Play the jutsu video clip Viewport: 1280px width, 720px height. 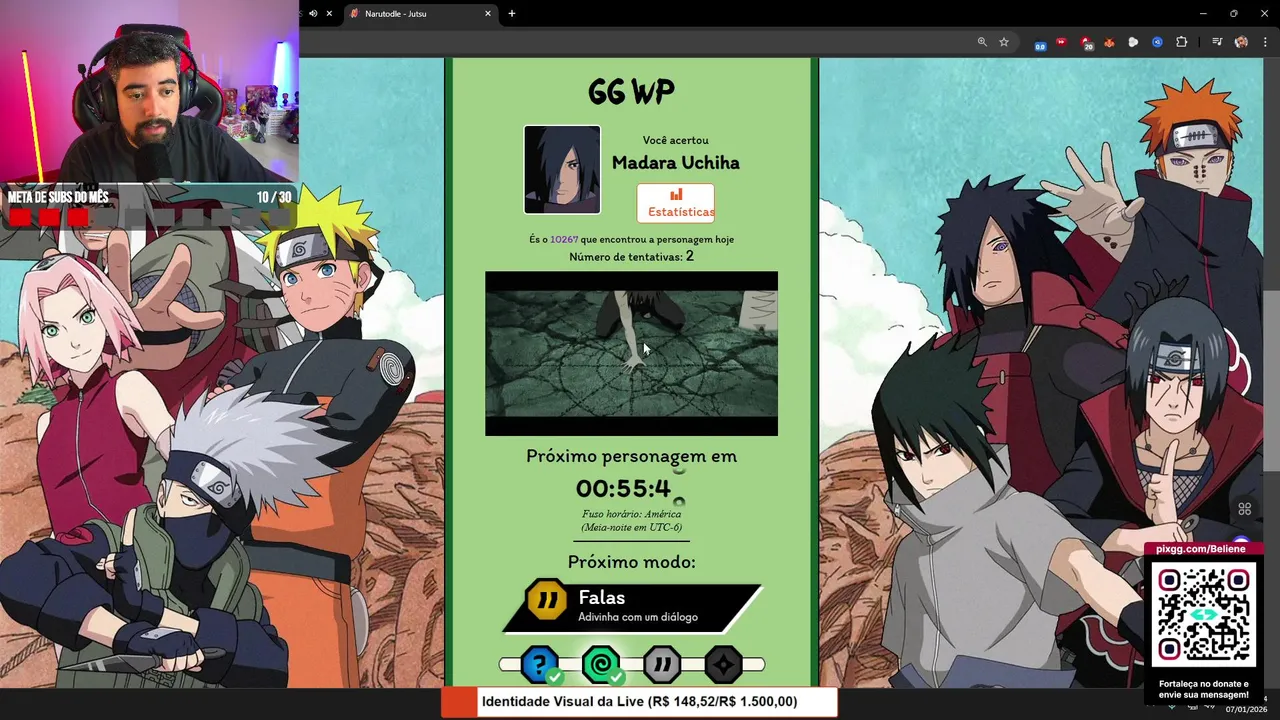[x=631, y=353]
